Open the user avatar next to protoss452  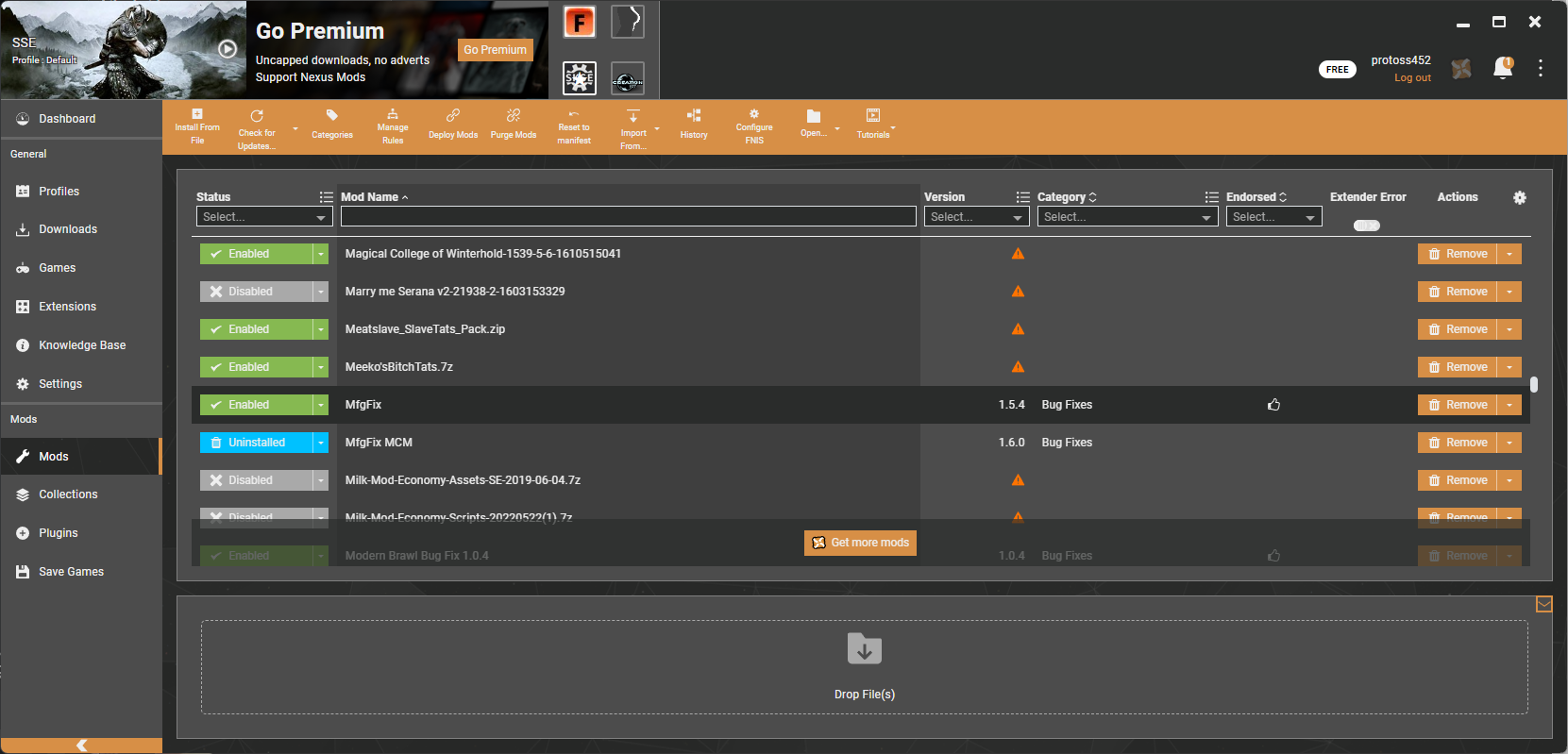pos(1461,68)
